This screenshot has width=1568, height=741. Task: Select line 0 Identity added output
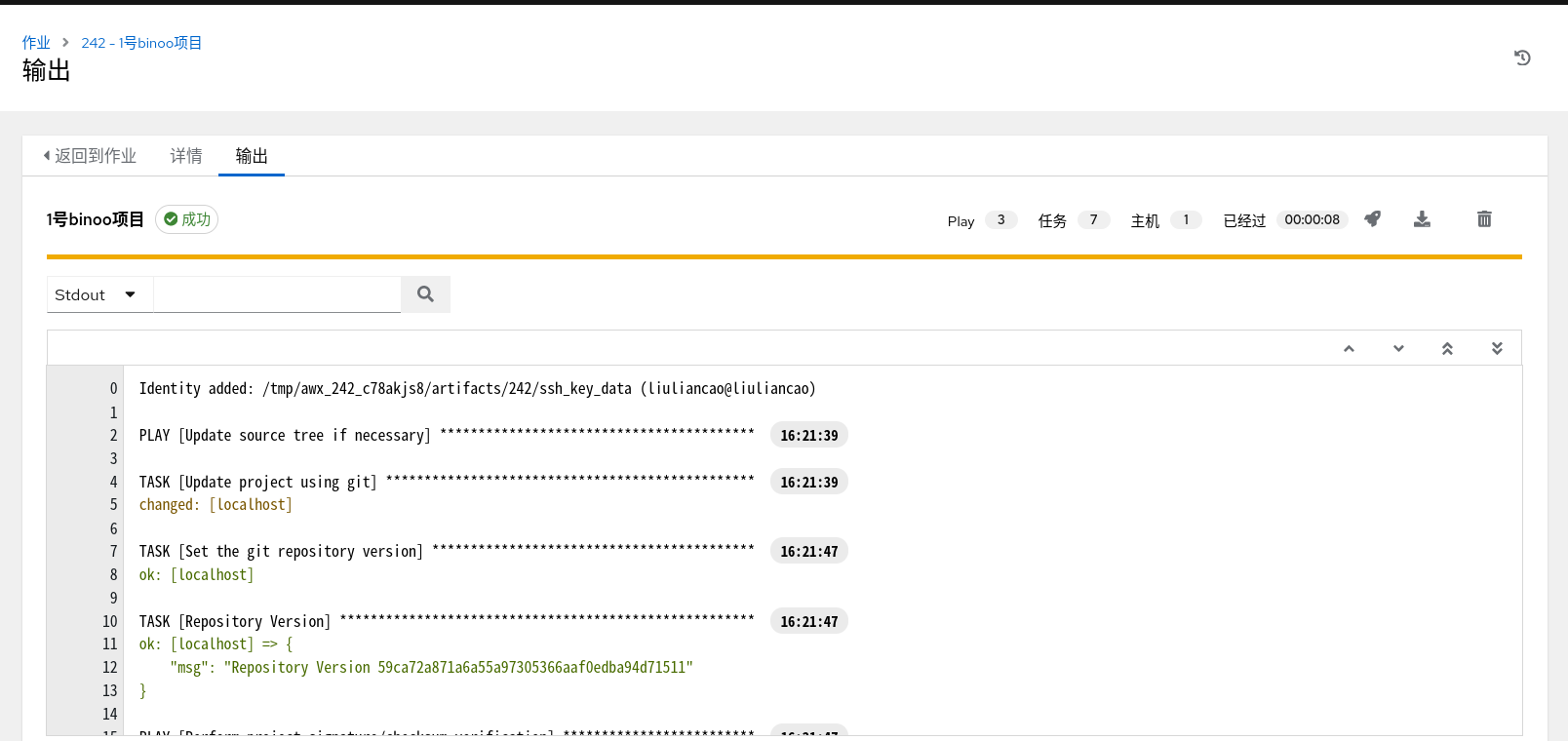pyautogui.click(x=478, y=389)
